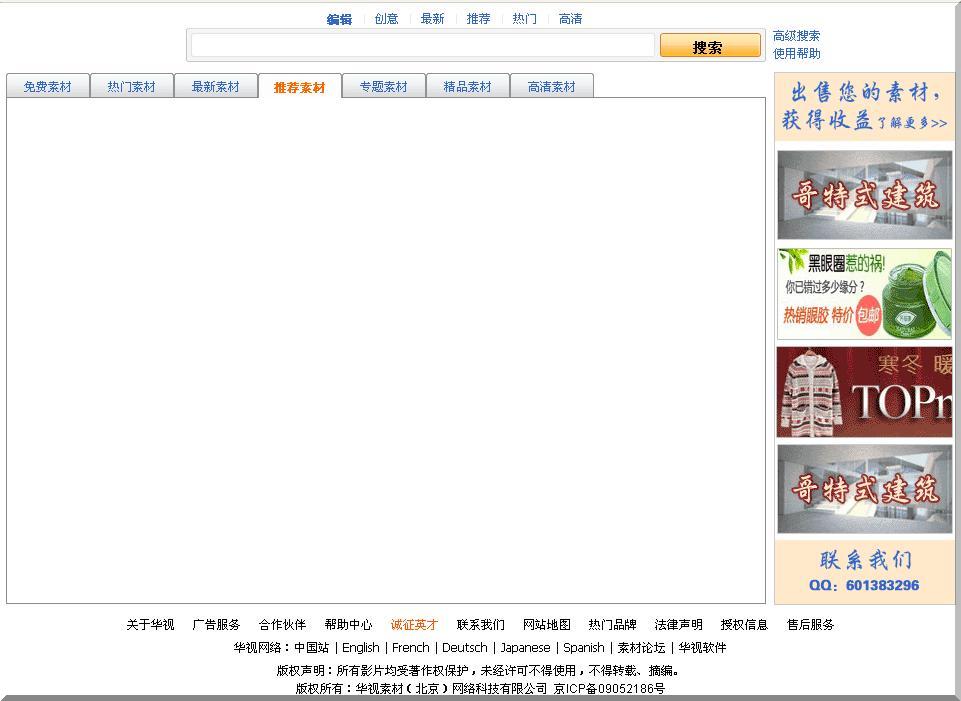
Task: Click the TOP sweater clothing advertisement
Action: tap(864, 392)
